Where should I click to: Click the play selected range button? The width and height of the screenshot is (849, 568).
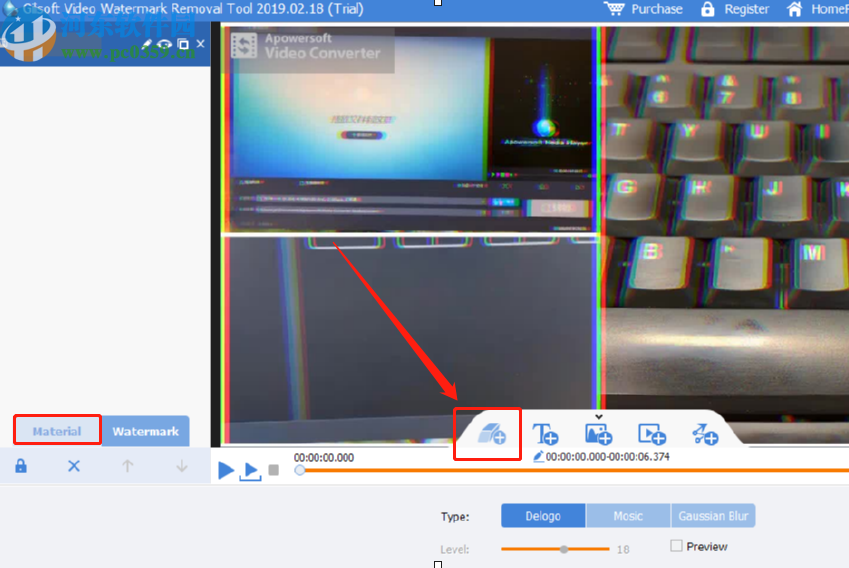tap(251, 471)
